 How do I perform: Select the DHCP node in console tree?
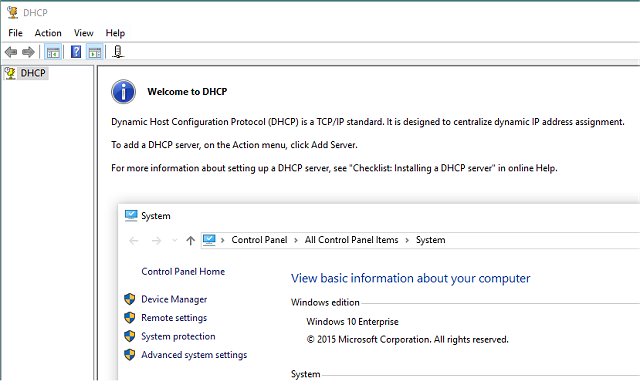(x=33, y=73)
